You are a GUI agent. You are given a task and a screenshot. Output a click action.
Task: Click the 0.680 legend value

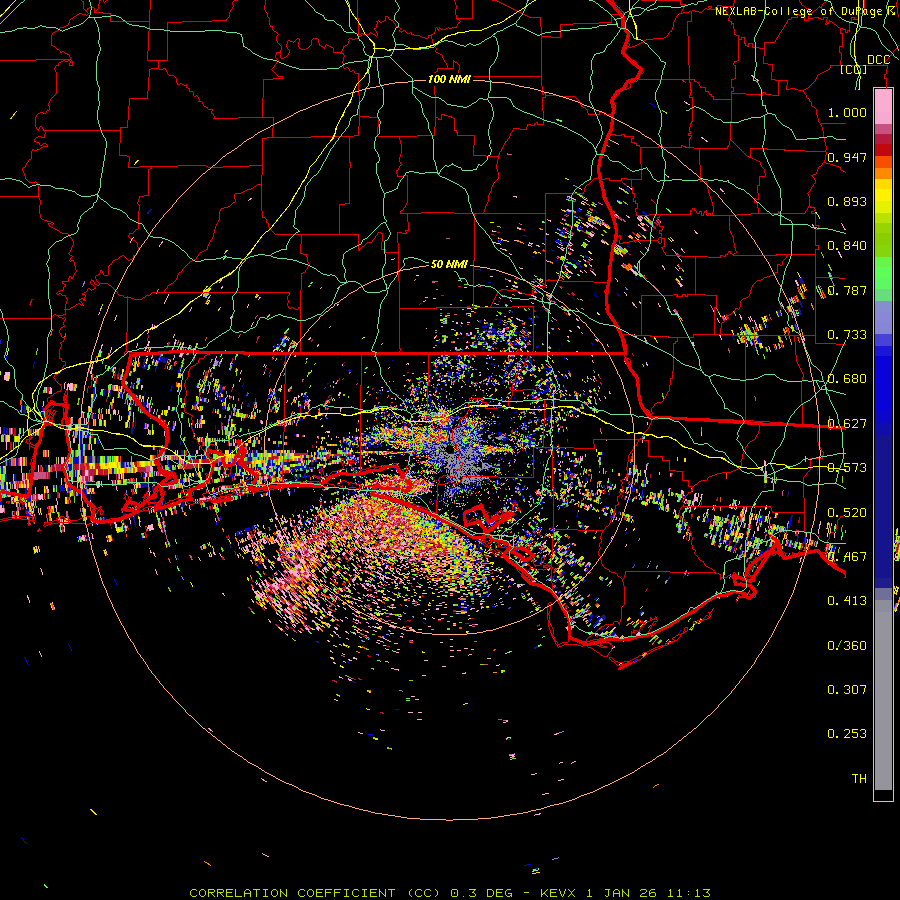[847, 379]
